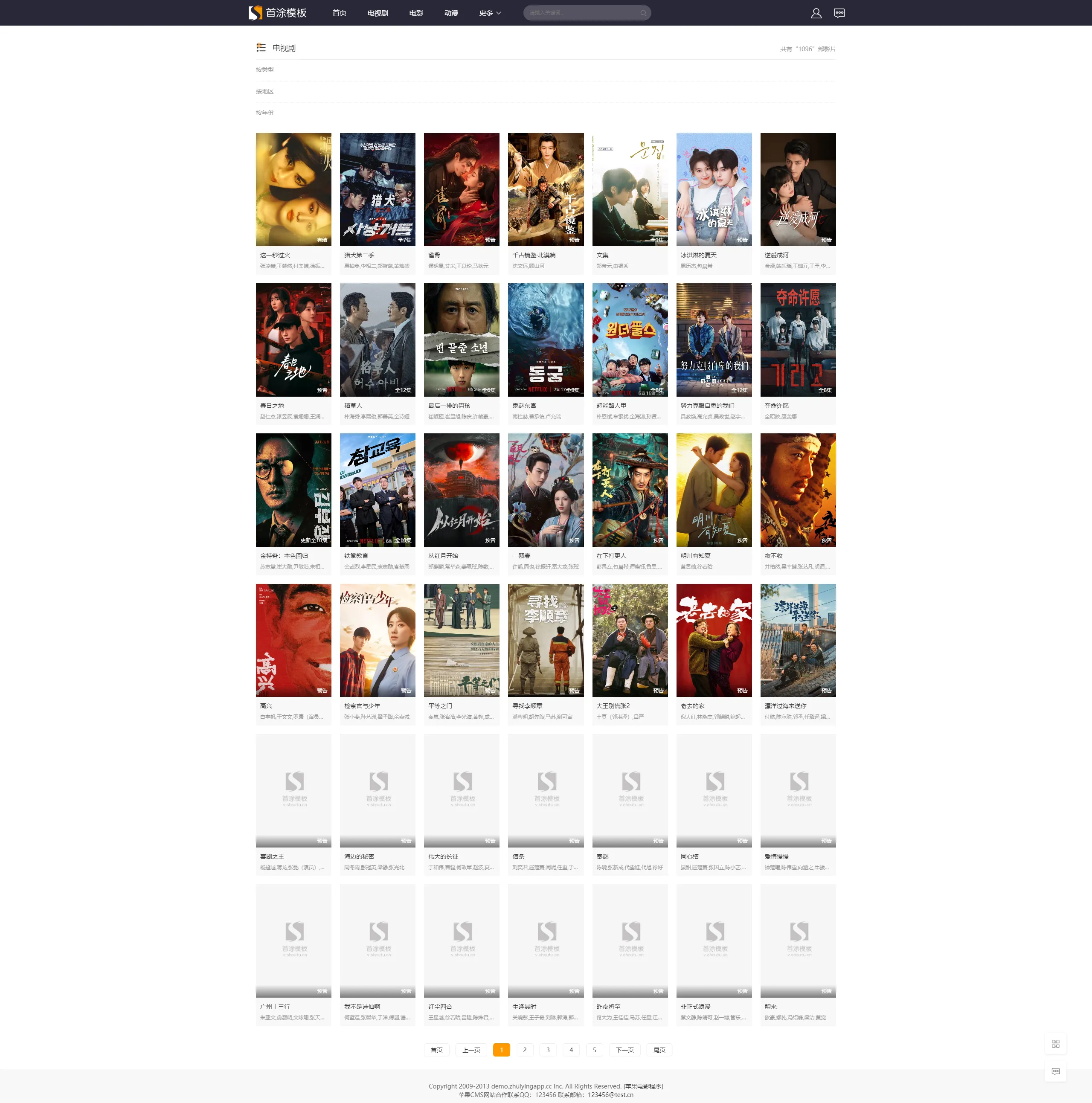Open the 稻草人 poster
The image size is (1092, 1103).
tap(378, 340)
